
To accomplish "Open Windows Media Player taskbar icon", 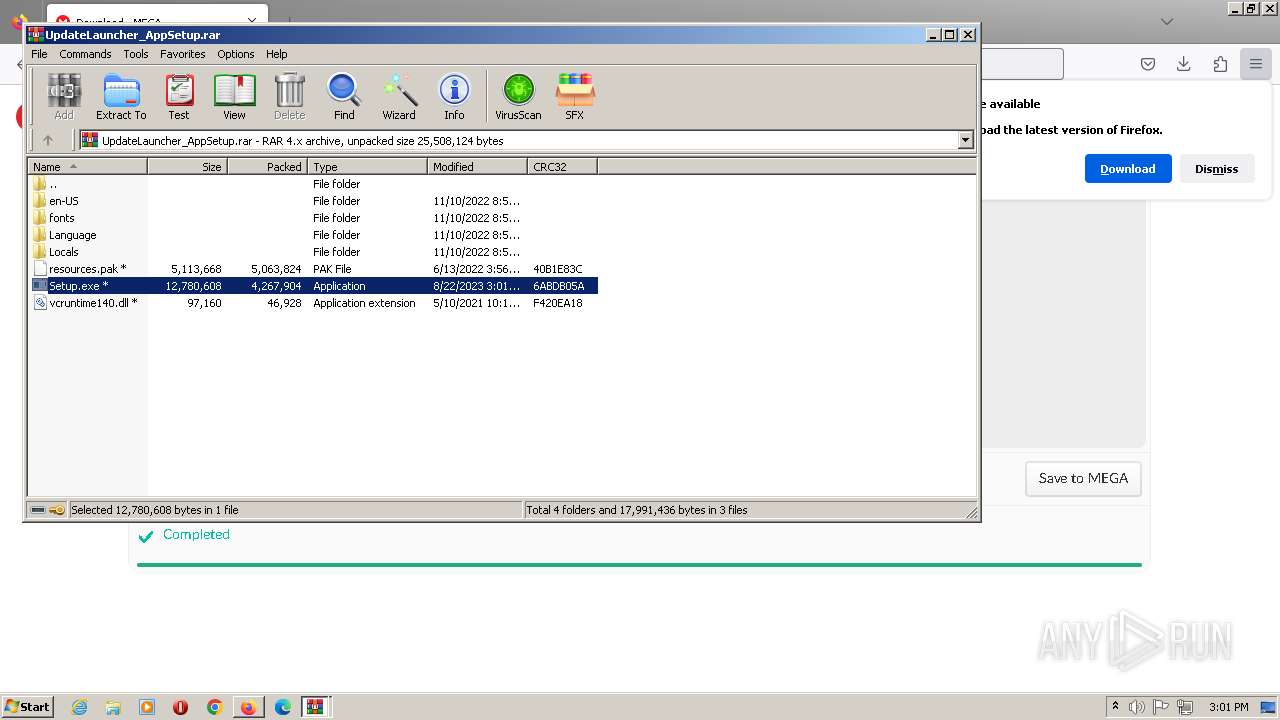I will click(x=147, y=707).
